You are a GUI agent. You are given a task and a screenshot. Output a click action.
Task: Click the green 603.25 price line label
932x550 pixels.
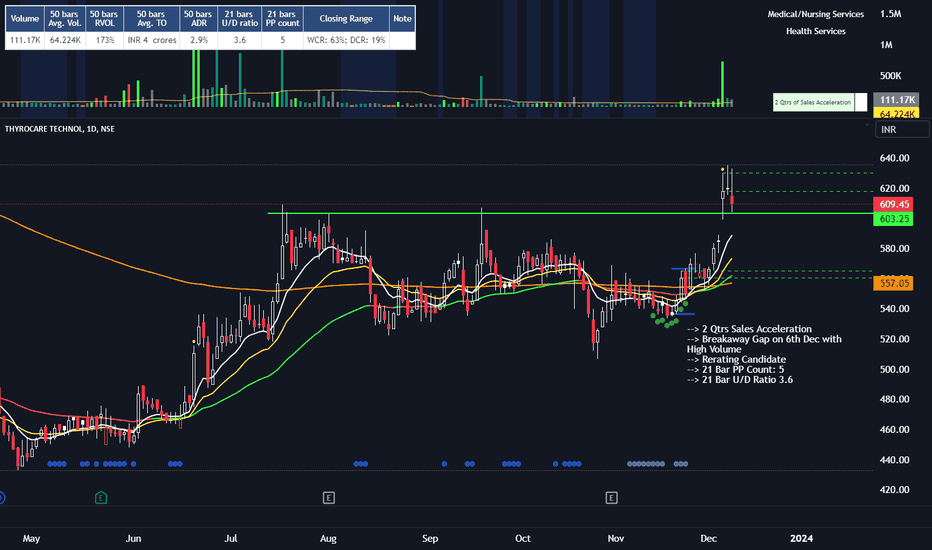tap(893, 219)
